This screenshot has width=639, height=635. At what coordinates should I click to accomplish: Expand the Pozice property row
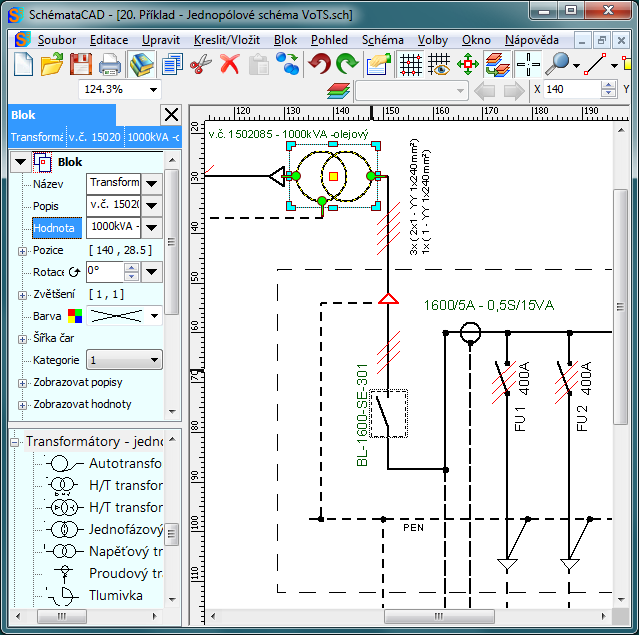tap(22, 250)
